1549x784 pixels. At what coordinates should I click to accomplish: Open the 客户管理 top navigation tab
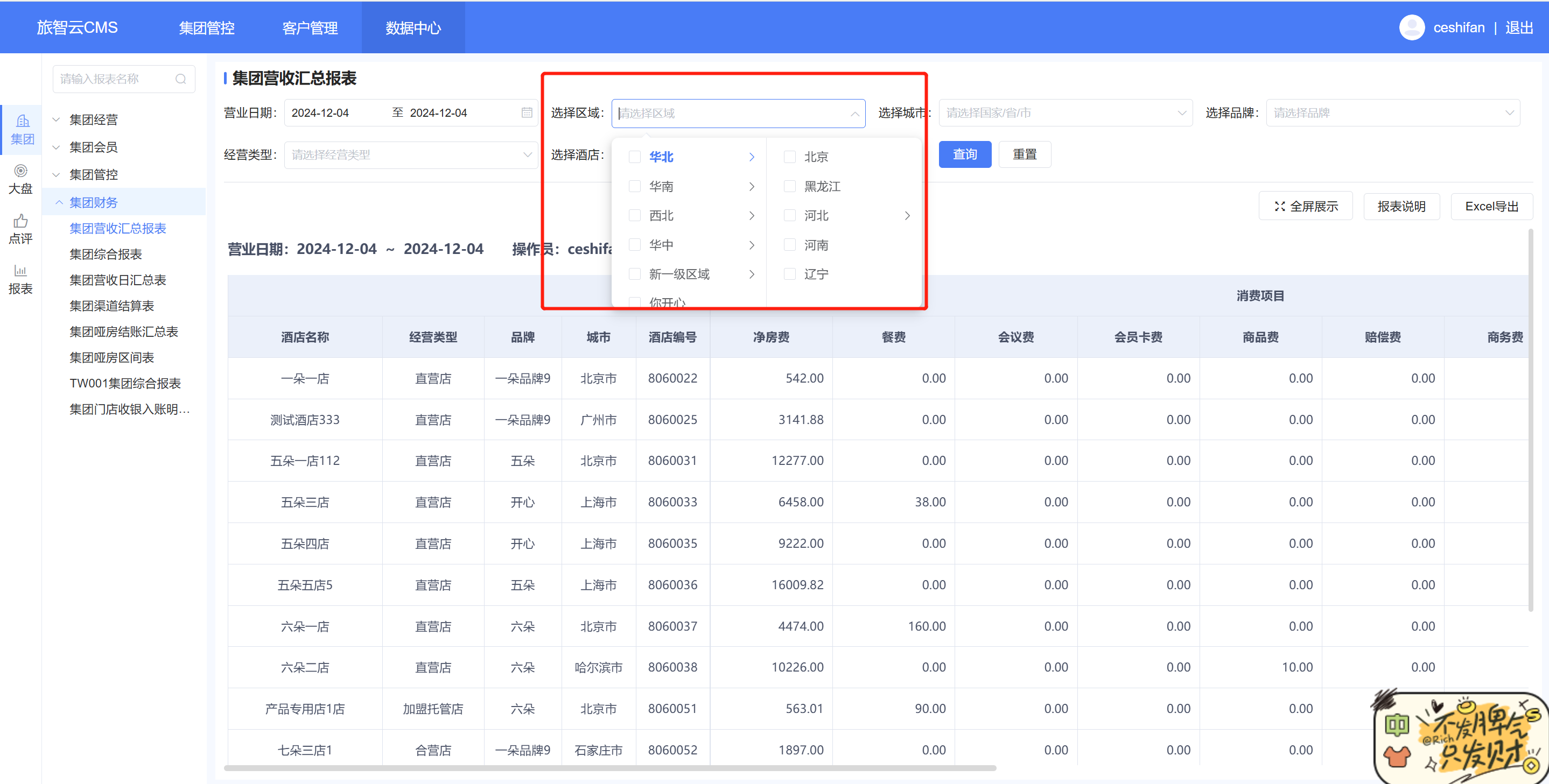coord(310,27)
